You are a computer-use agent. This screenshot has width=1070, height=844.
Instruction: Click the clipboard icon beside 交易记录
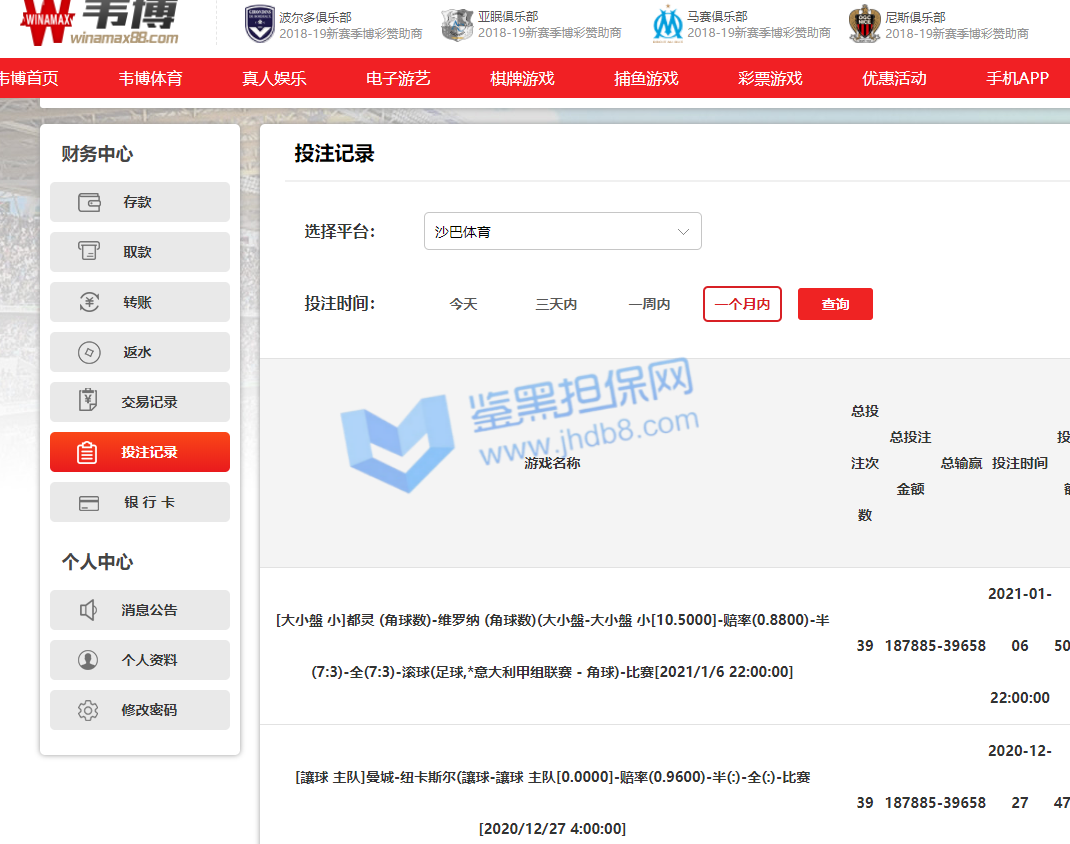pyautogui.click(x=89, y=402)
